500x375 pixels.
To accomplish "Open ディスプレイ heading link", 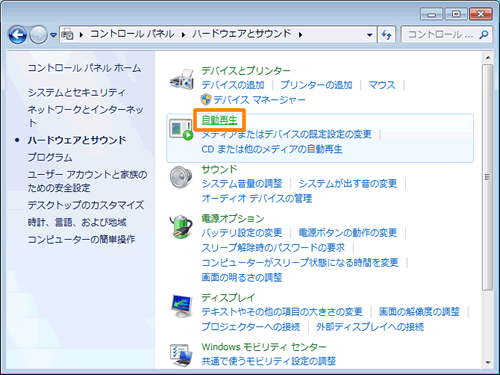I will 228,297.
